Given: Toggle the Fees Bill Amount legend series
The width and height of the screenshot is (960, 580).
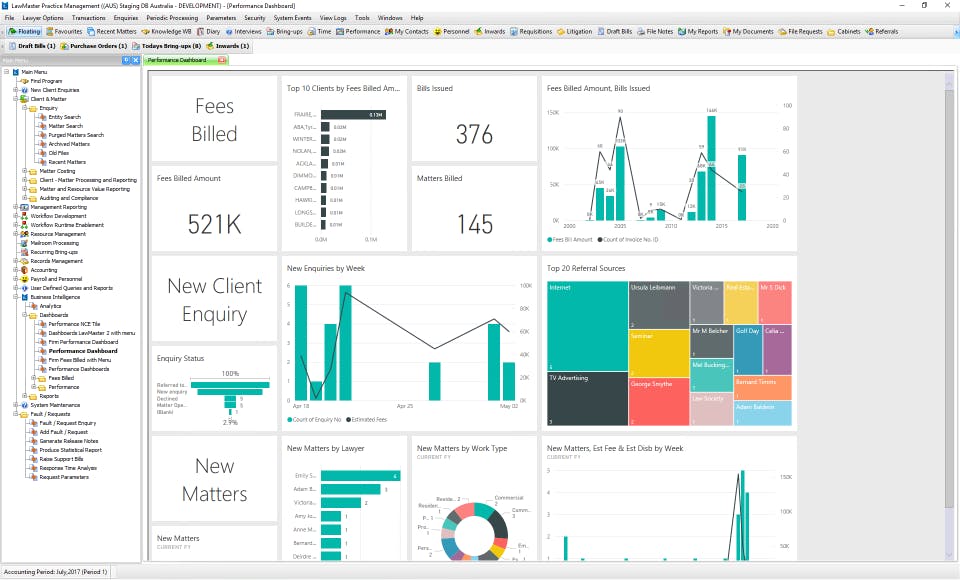Looking at the screenshot, I should coord(569,239).
